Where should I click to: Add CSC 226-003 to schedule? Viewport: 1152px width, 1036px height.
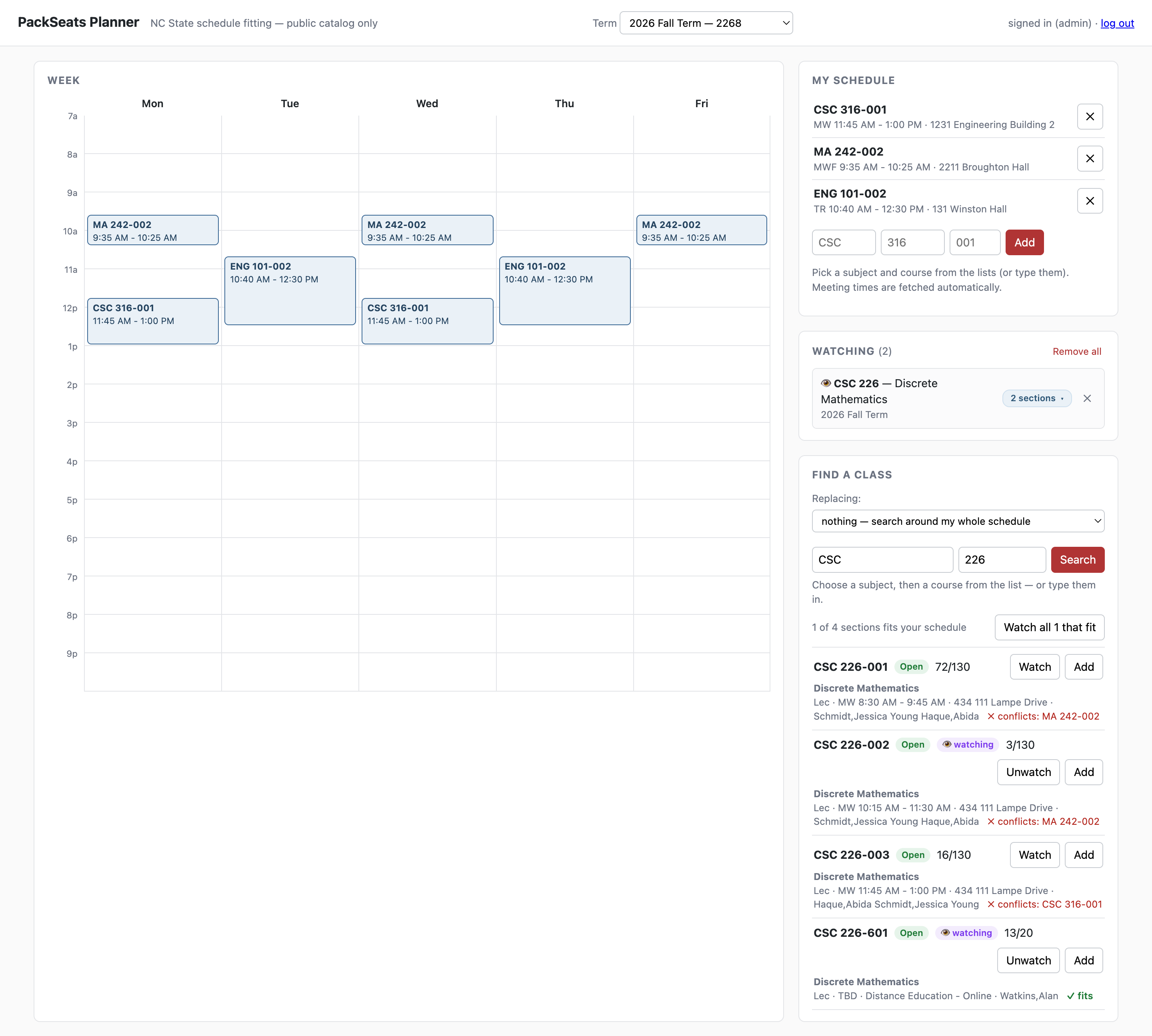point(1083,855)
